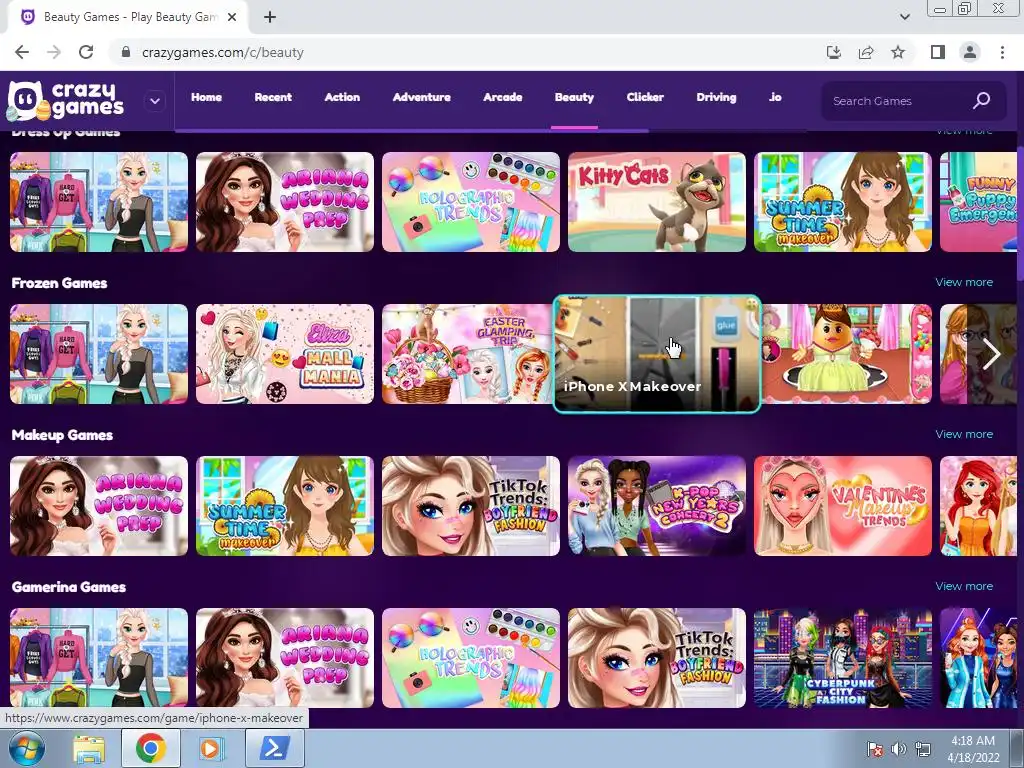The image size is (1024, 768).
Task: Open the Home menu item
Action: coord(206,97)
